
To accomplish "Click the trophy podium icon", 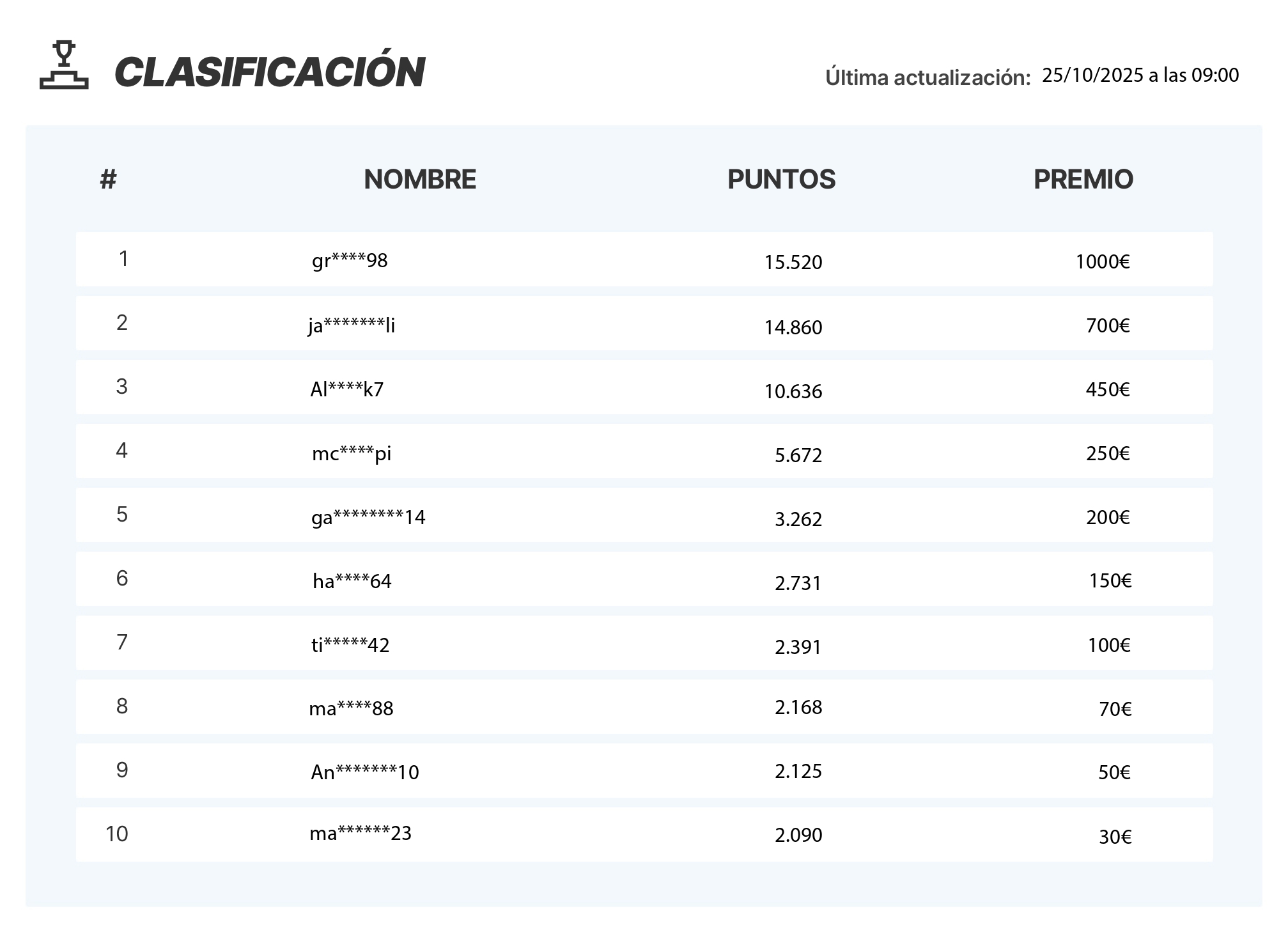I will click(64, 65).
